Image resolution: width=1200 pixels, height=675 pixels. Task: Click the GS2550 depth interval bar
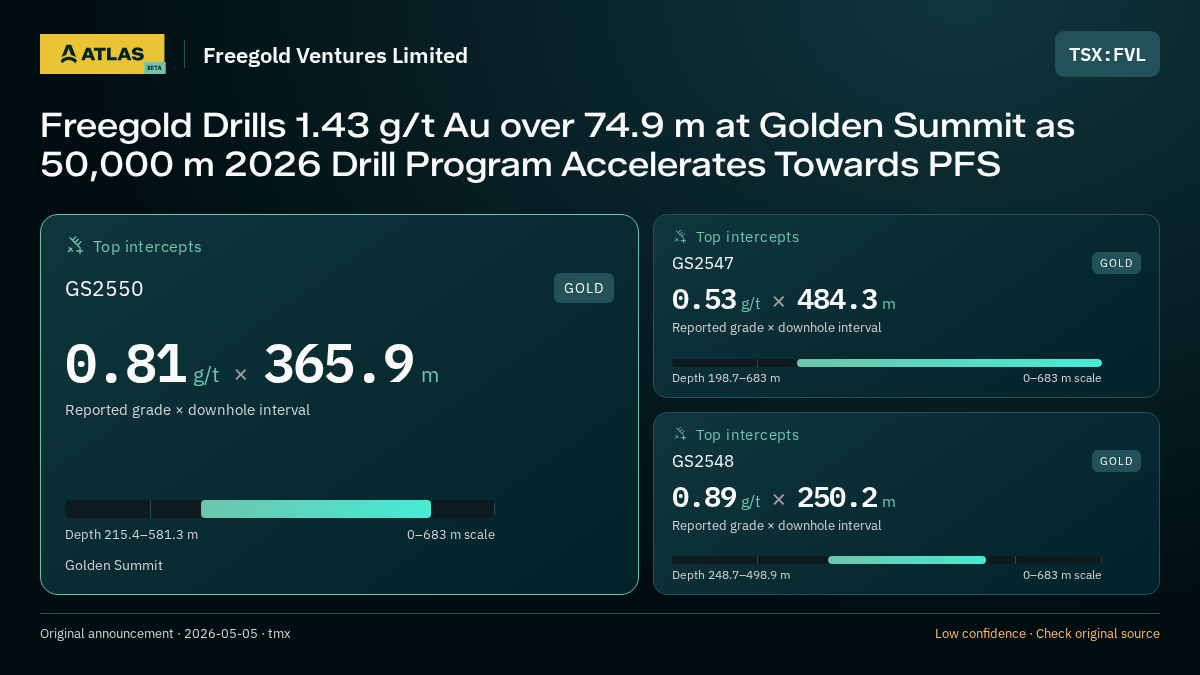pos(280,508)
